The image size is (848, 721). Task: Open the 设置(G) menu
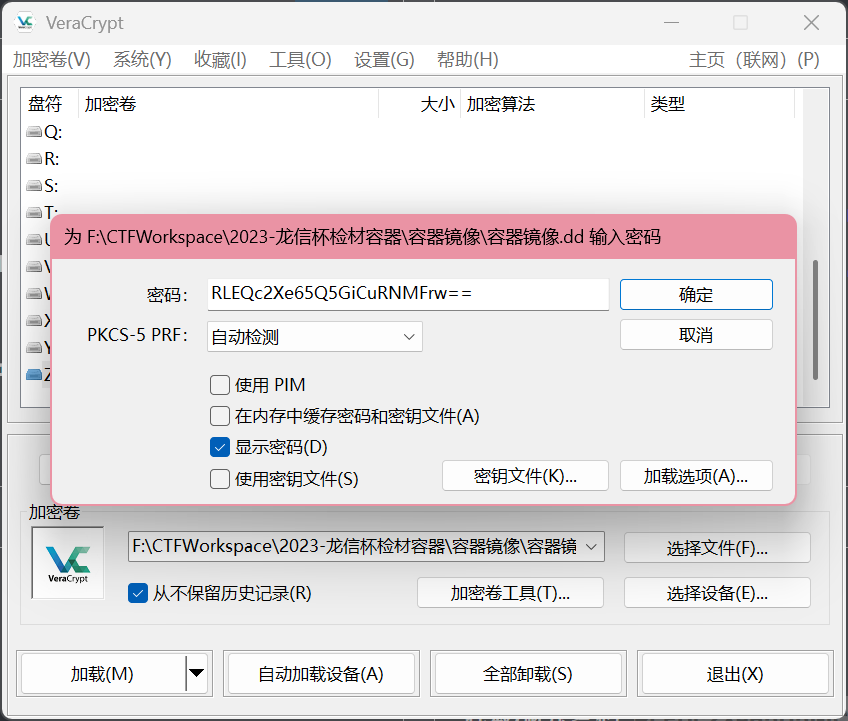click(x=384, y=59)
